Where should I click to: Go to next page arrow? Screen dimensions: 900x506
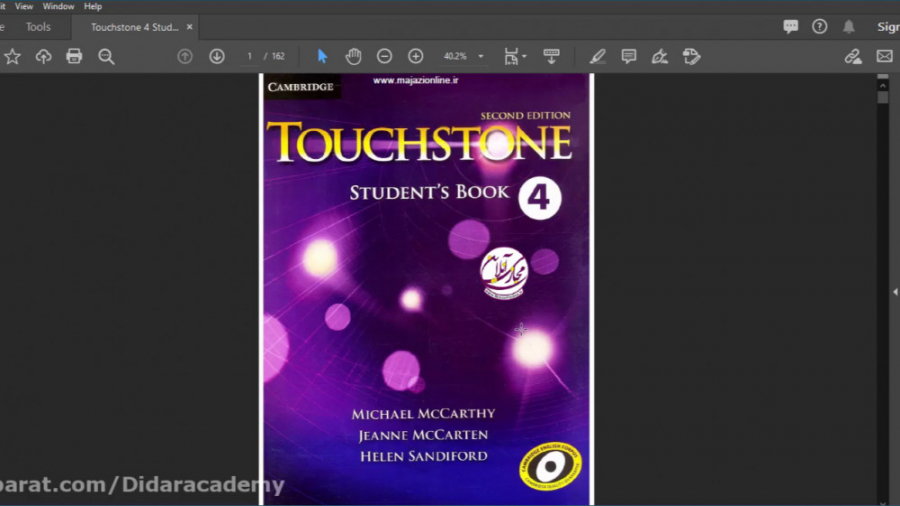pyautogui.click(x=217, y=56)
